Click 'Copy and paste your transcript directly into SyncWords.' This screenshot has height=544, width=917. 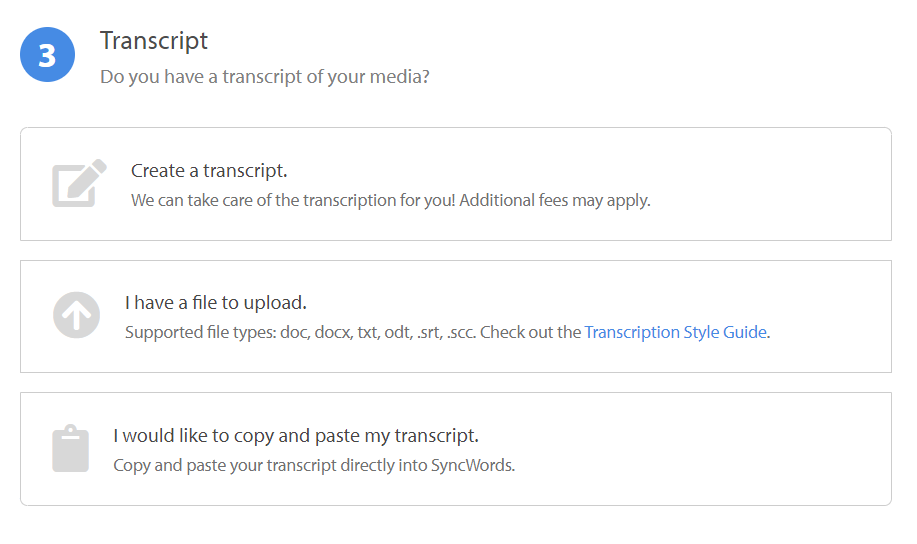tap(314, 466)
